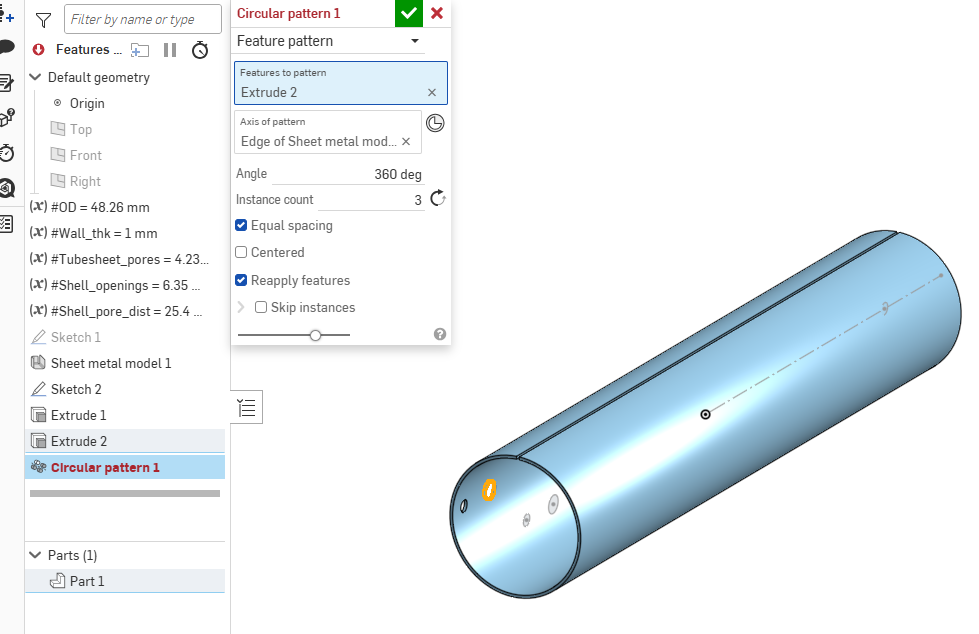The image size is (979, 634).
Task: Open the sidebar note editing icon
Action: click(7, 82)
